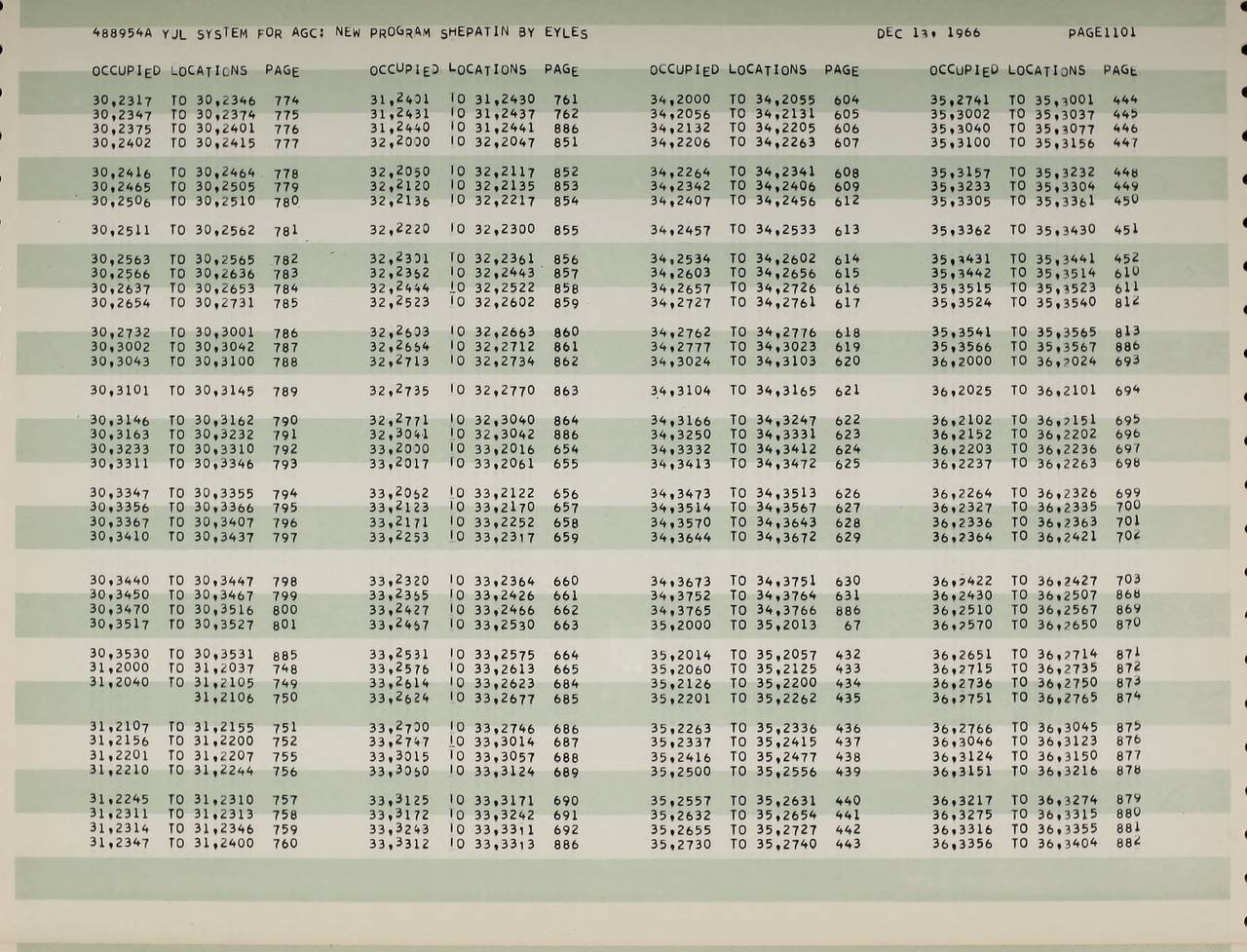Click the start address '30,2511'
Viewport: 1247px width, 952px height.
point(121,231)
